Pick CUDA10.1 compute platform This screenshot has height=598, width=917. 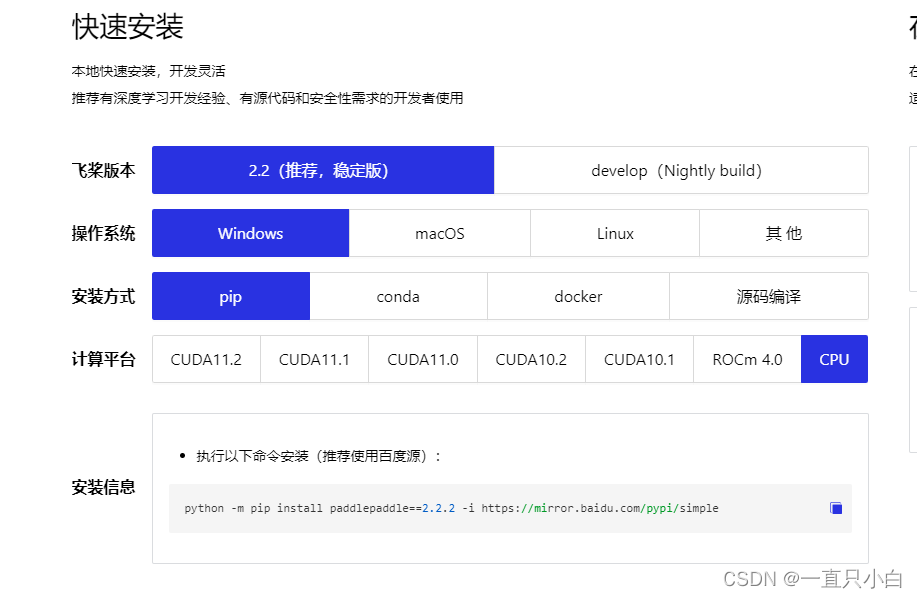[639, 359]
